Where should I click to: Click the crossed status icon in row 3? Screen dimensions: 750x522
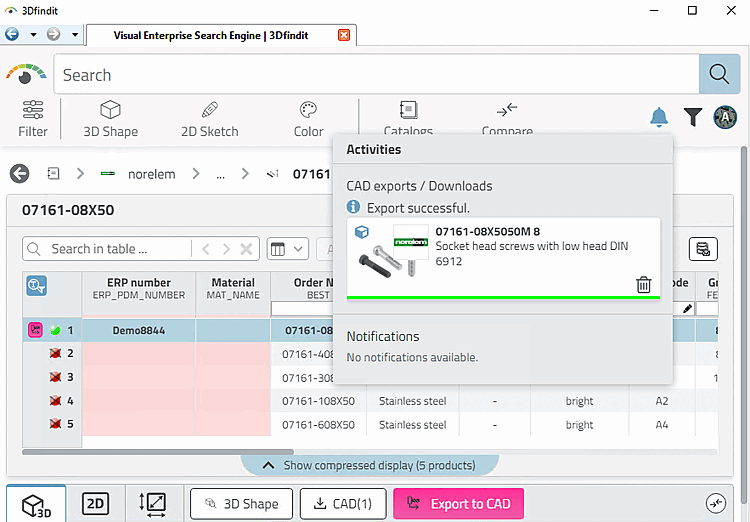[55, 377]
